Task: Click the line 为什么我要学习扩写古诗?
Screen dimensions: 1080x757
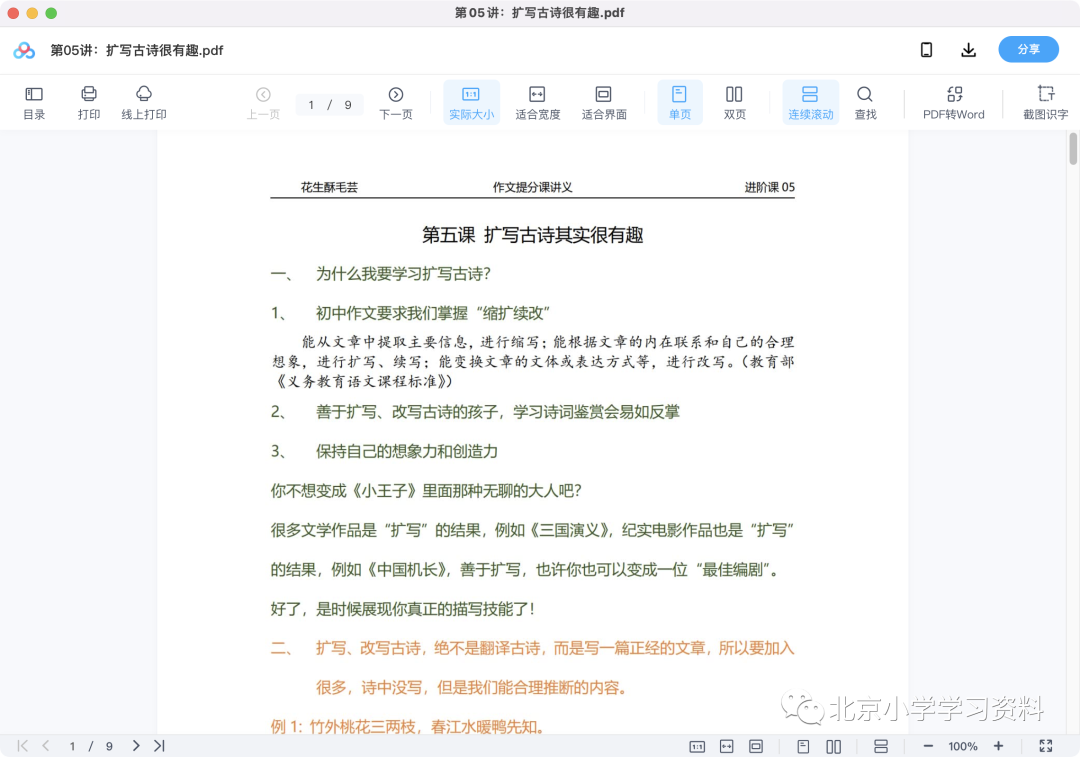Action: pos(403,274)
